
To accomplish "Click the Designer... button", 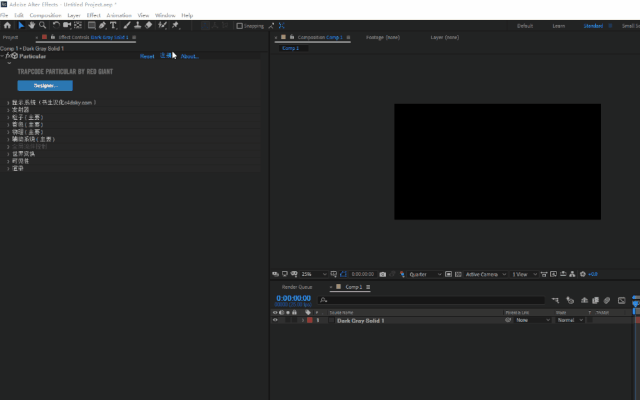I will [45, 85].
